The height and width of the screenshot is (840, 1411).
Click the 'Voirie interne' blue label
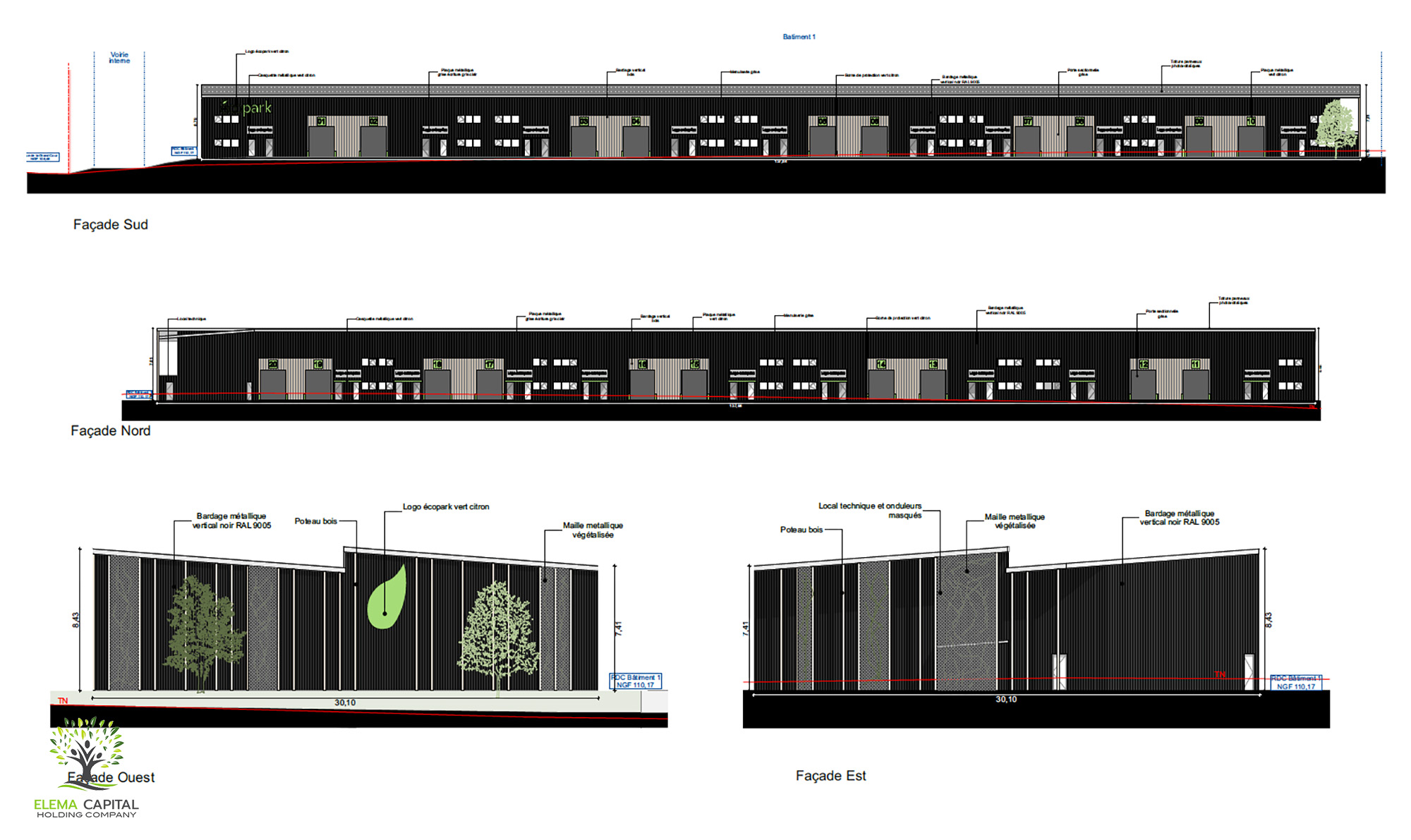pos(119,58)
